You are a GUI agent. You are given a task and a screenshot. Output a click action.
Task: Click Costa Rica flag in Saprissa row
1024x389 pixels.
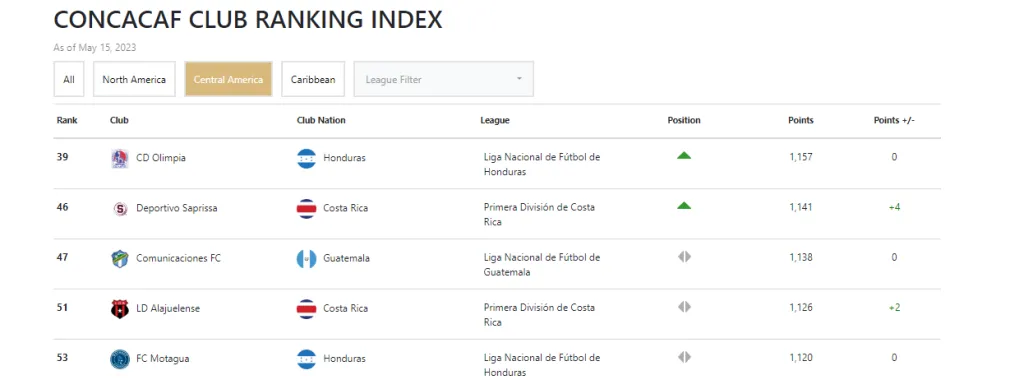pos(306,209)
